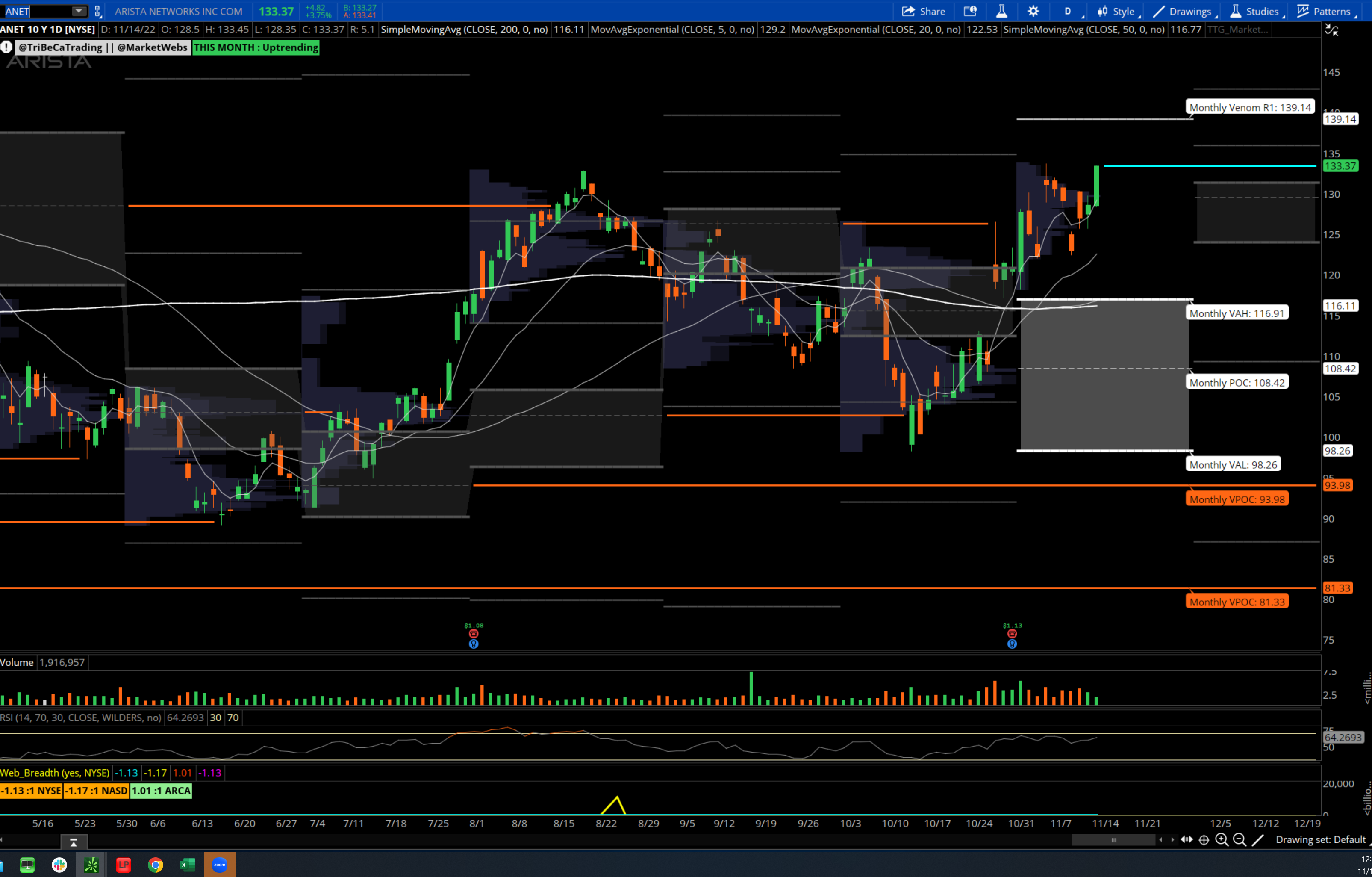This screenshot has height=877, width=1372.
Task: Click the RSI 70 overbought value
Action: click(x=233, y=718)
